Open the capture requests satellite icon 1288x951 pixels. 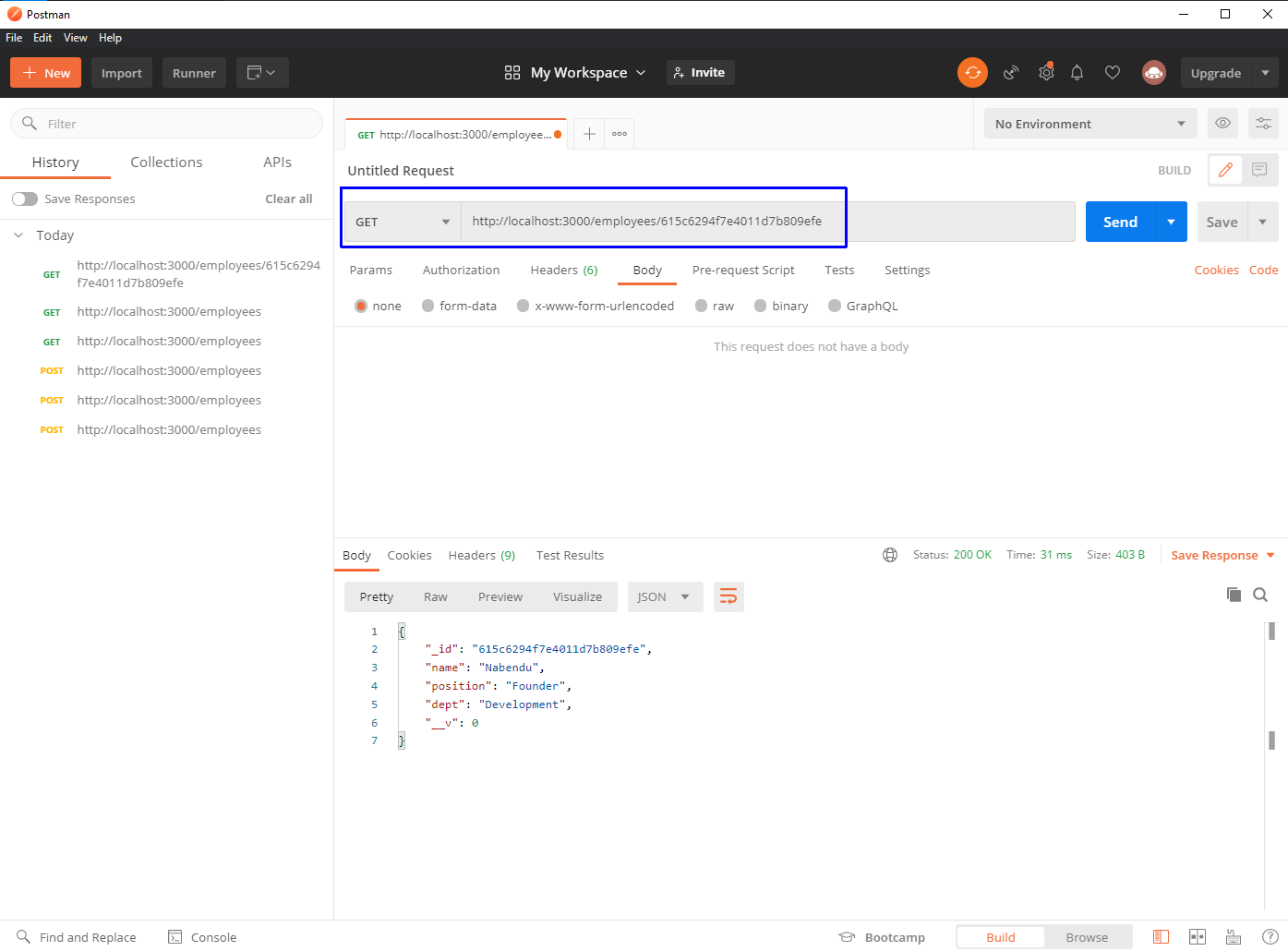(1011, 73)
